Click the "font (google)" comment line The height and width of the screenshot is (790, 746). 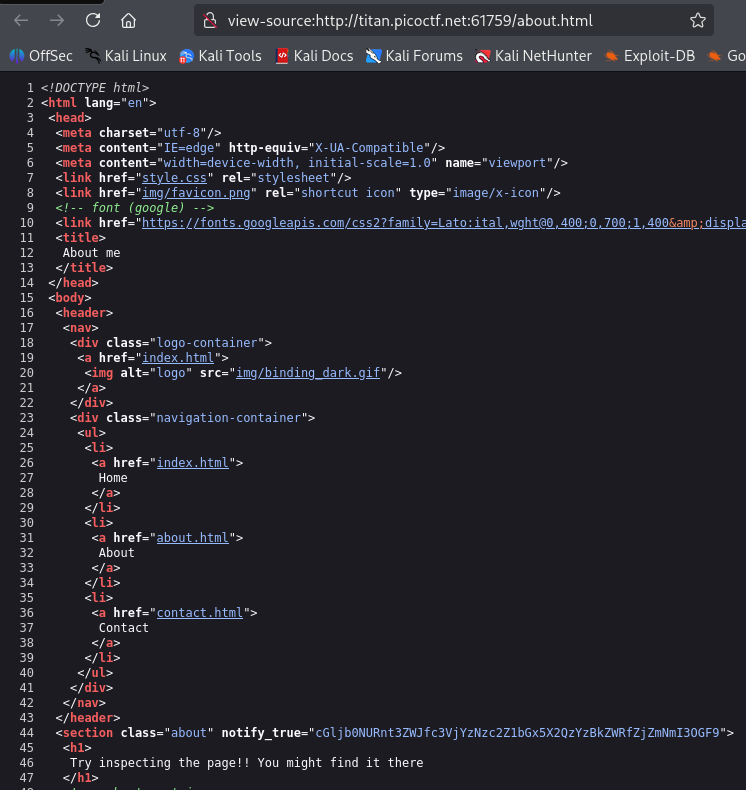point(134,208)
